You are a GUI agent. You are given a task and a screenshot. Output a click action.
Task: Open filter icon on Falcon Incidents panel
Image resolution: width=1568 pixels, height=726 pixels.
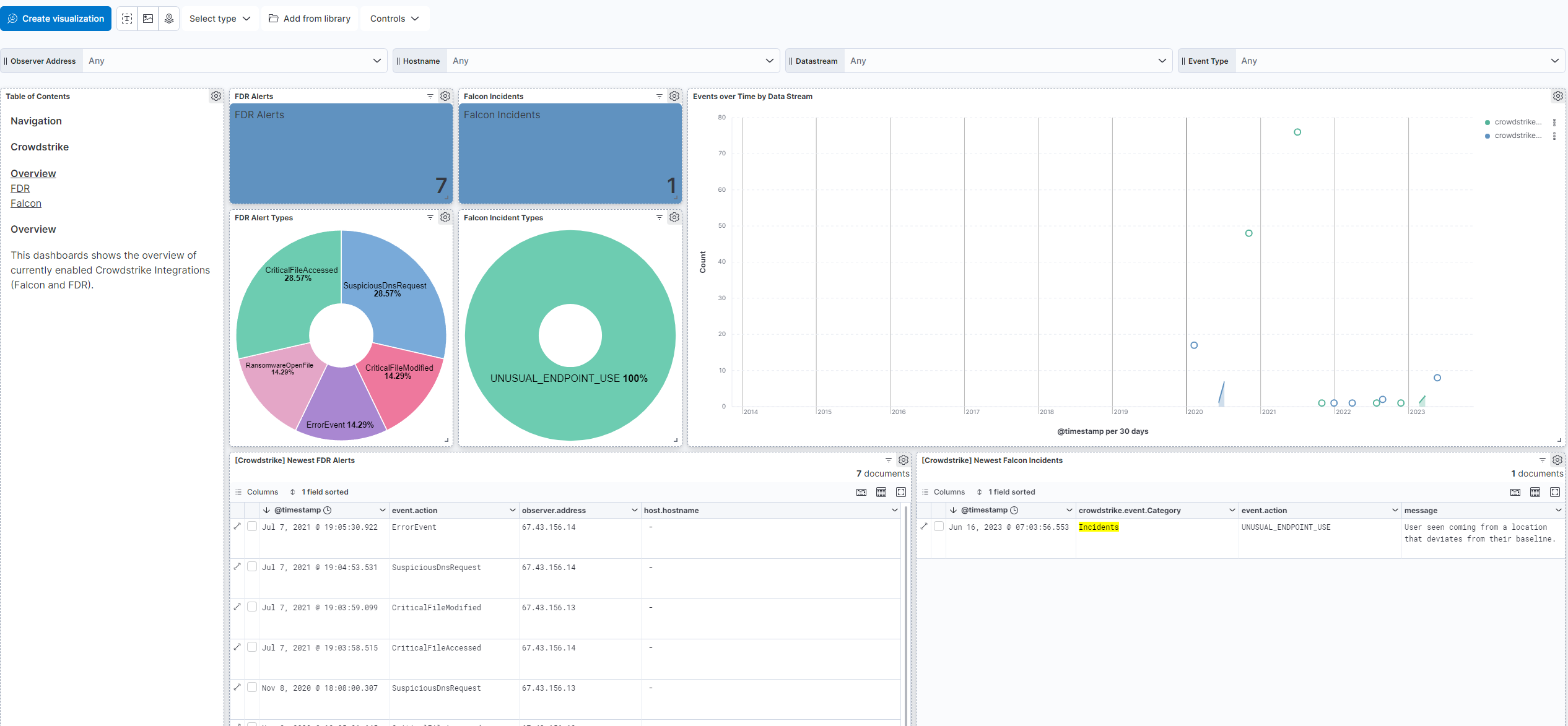(x=660, y=96)
